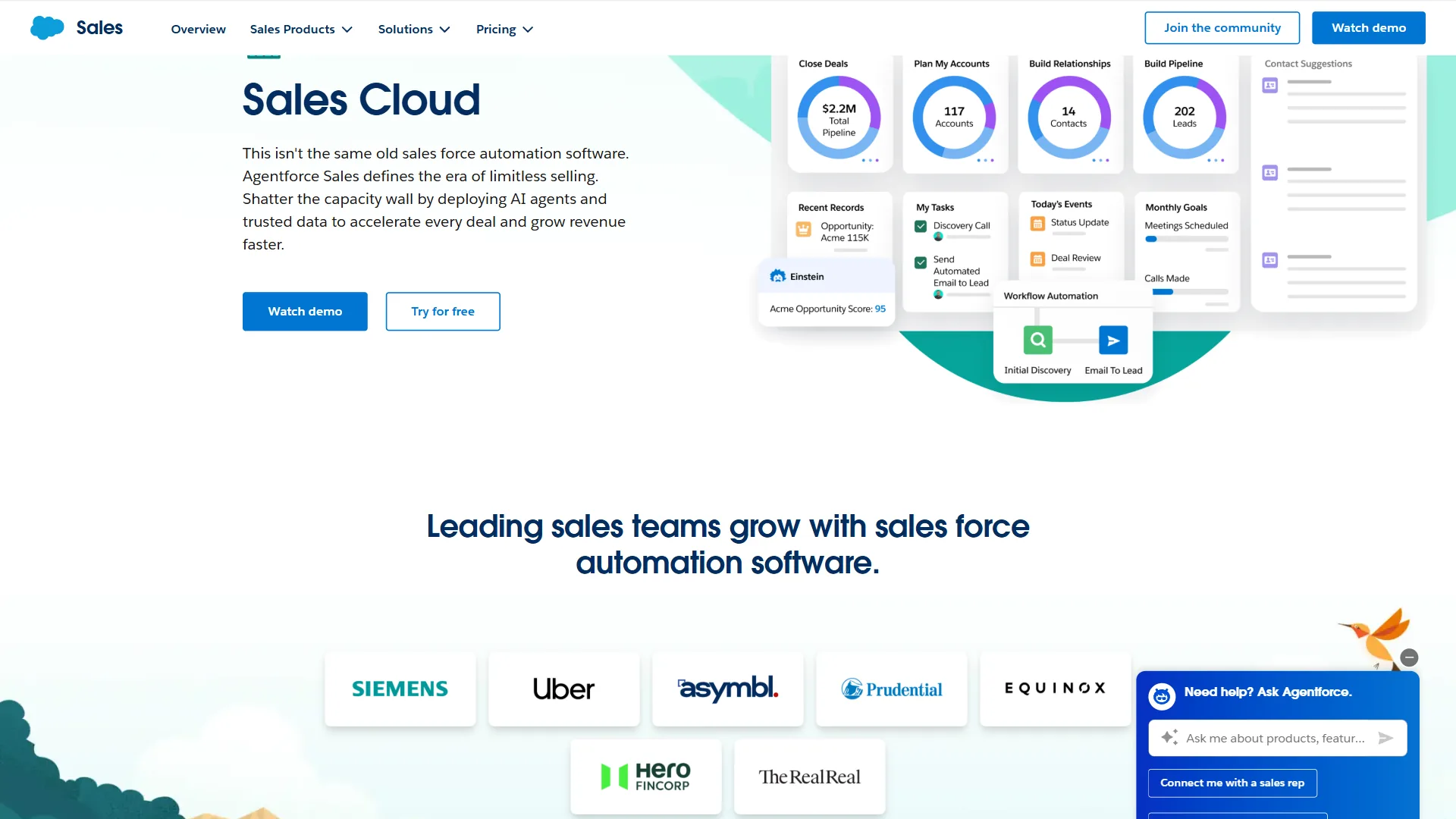The height and width of the screenshot is (819, 1456).
Task: Click the hummingbird mascot above chat widget
Action: 1376,638
